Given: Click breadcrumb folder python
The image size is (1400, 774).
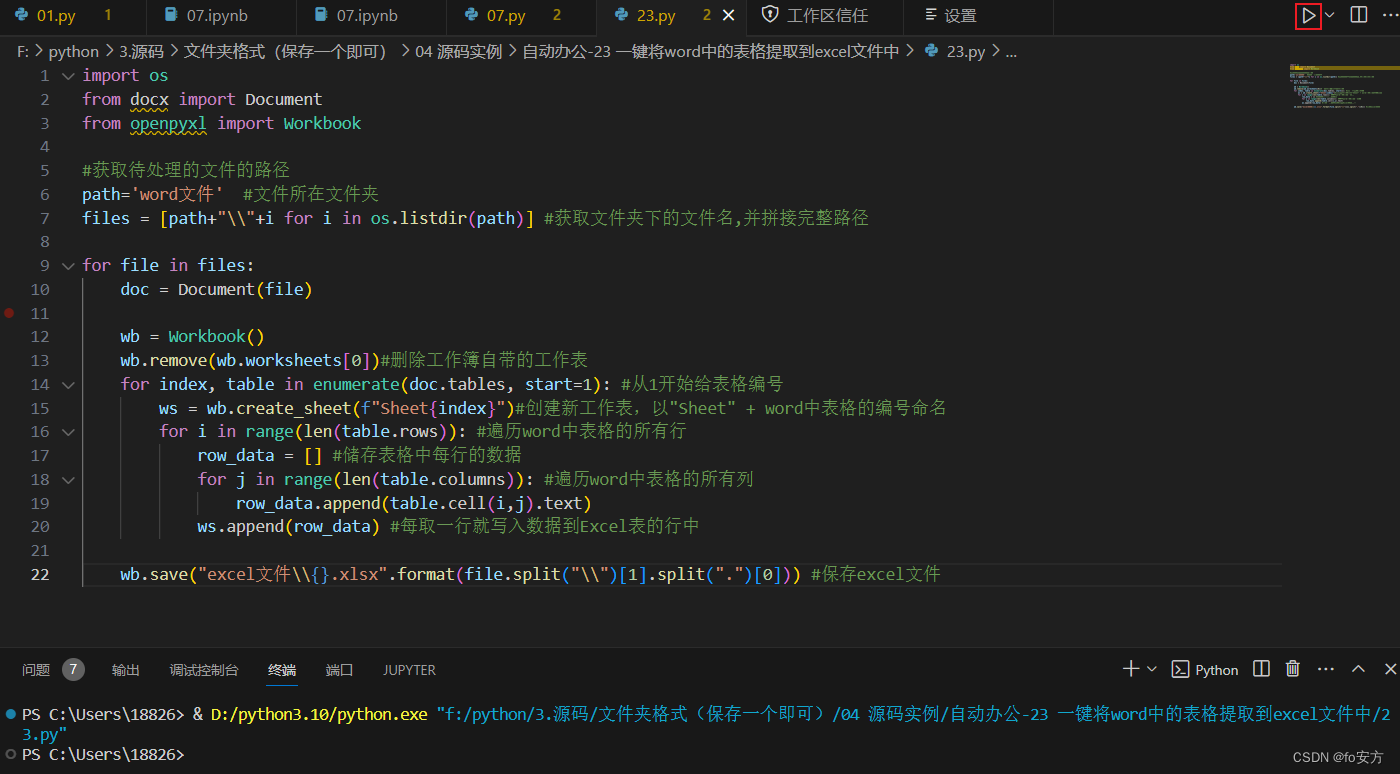Looking at the screenshot, I should [x=73, y=52].
